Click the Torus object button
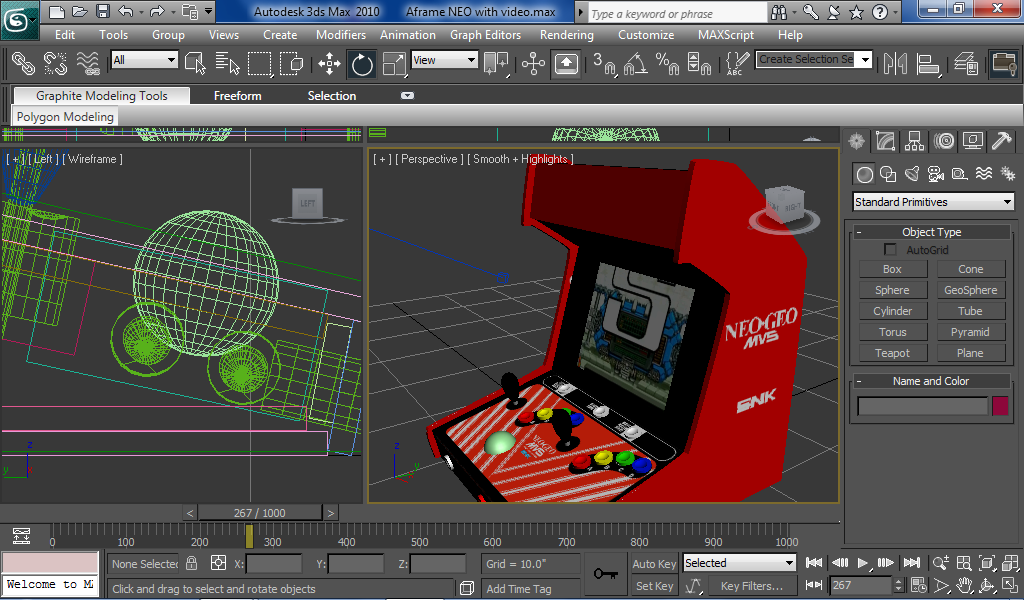1024x600 pixels. [x=892, y=332]
